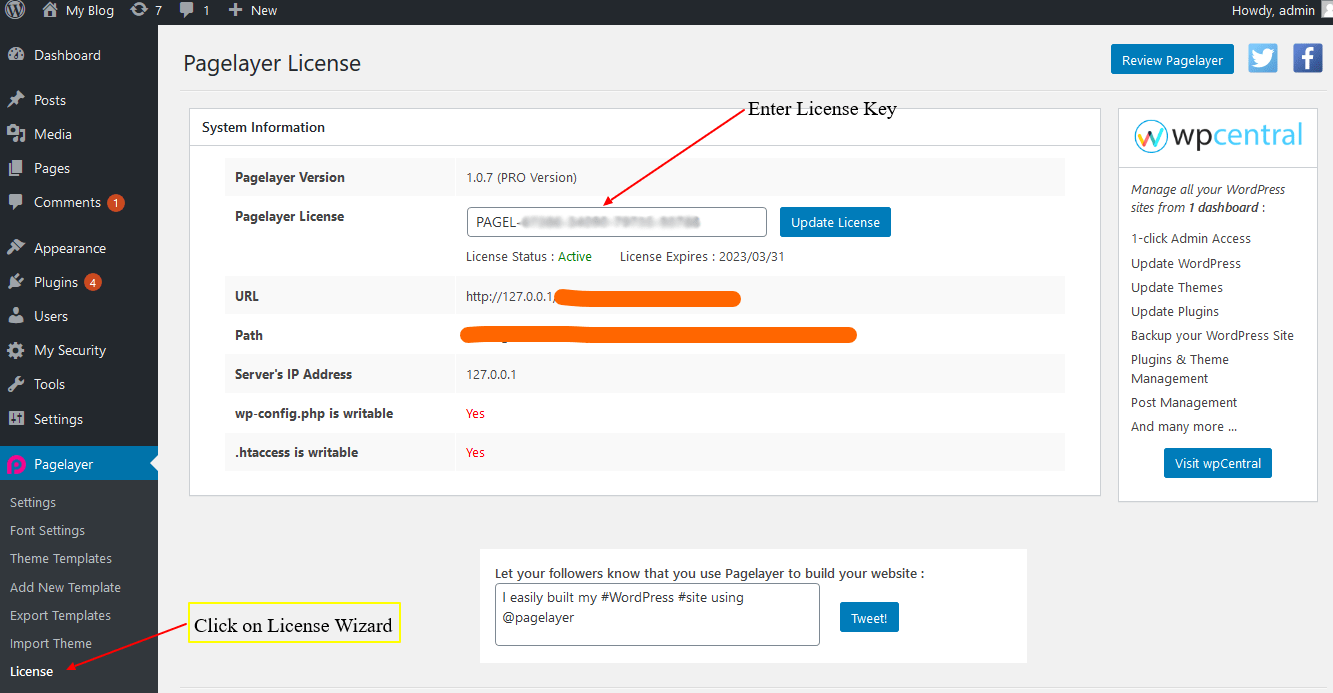1333x693 pixels.
Task: Open the updates icon showing 7
Action: point(145,10)
